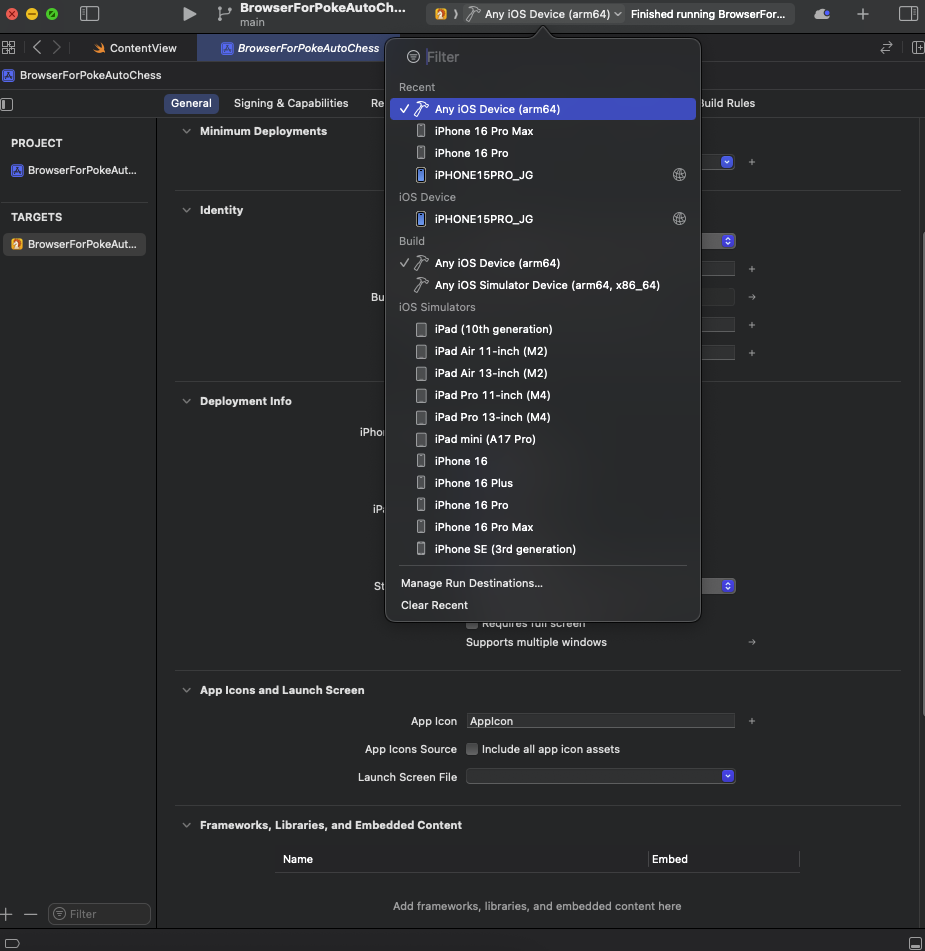Switch to Signing & Capabilities tab
Viewport: 925px width, 951px height.
click(x=291, y=103)
